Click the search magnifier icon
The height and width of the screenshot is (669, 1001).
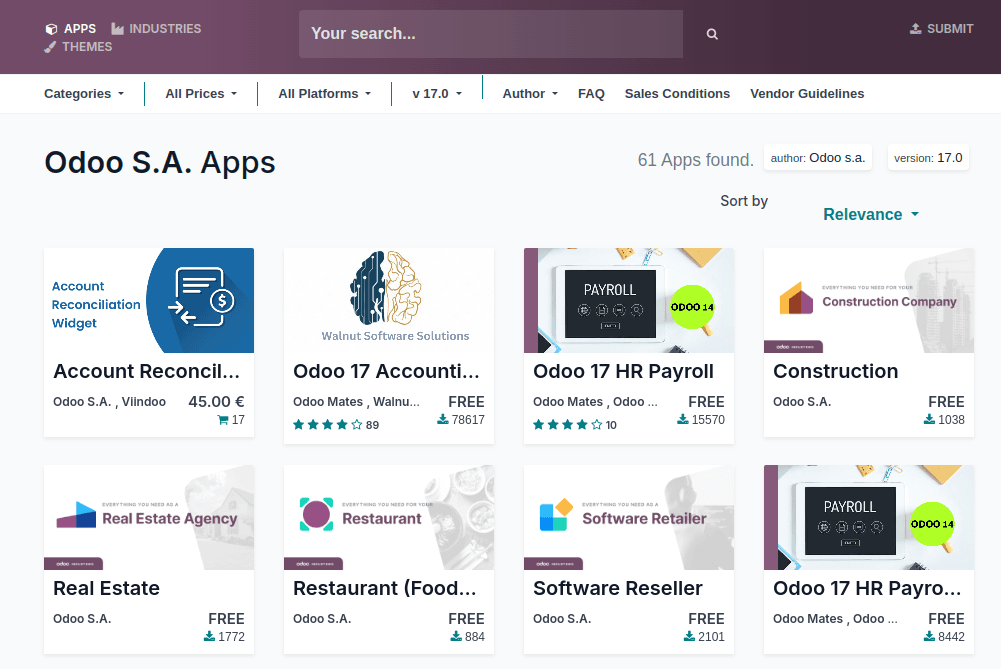coord(712,34)
